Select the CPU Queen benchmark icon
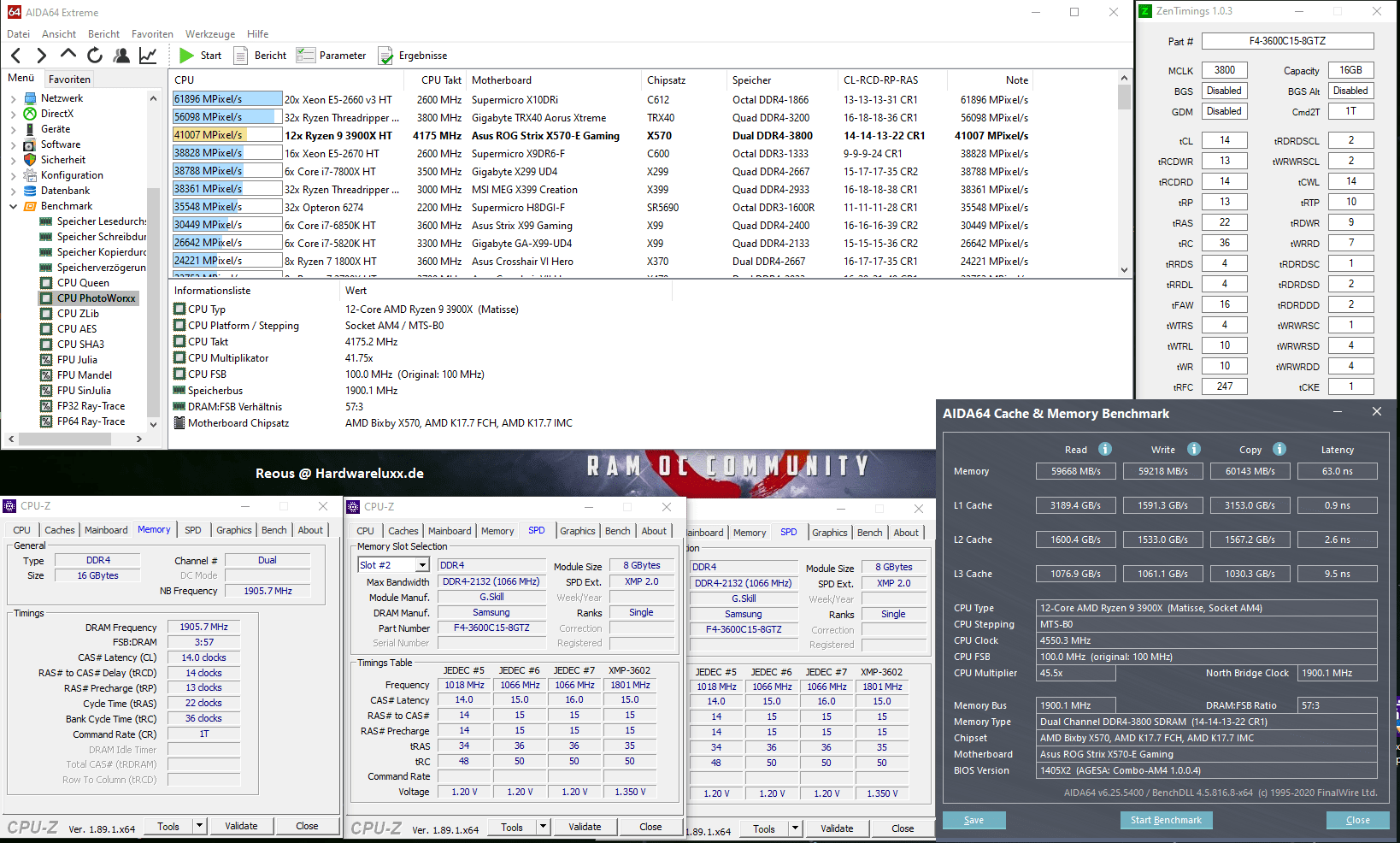Viewport: 1400px width, 843px height. 46,283
